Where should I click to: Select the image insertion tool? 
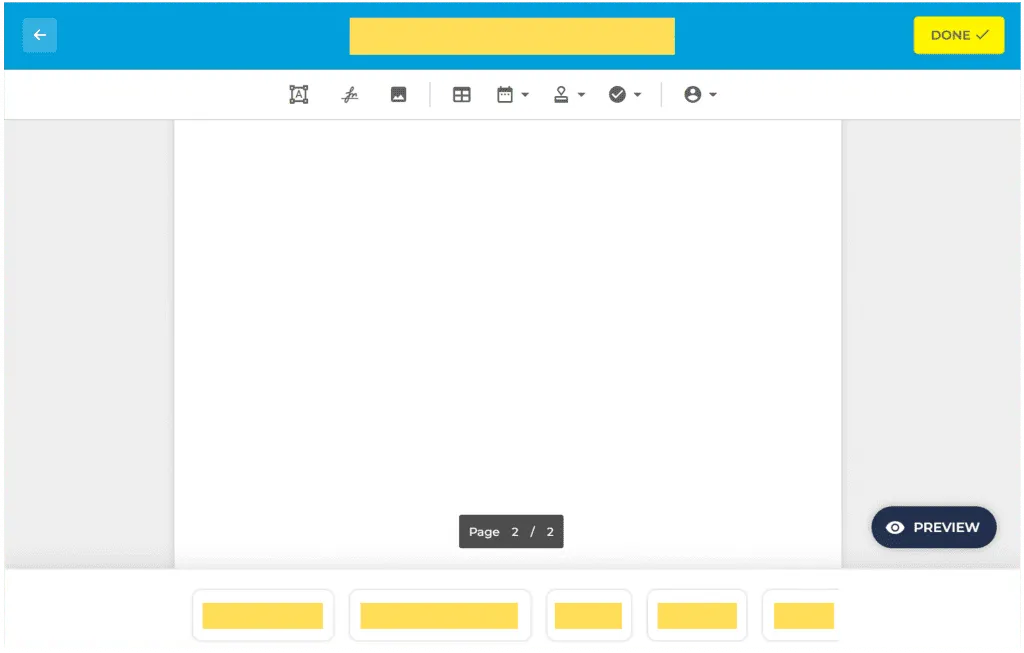[399, 94]
